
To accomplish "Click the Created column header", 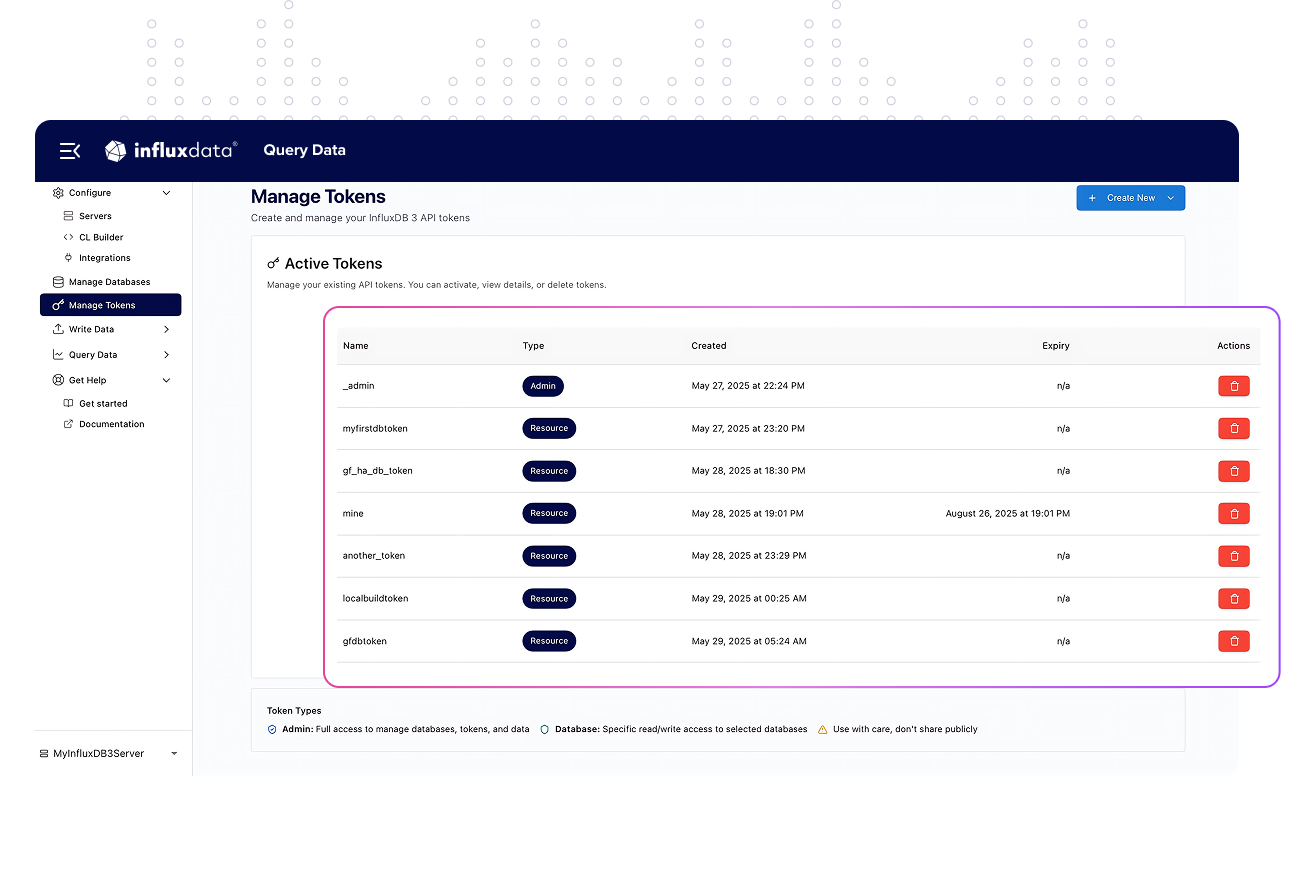I will tap(709, 346).
